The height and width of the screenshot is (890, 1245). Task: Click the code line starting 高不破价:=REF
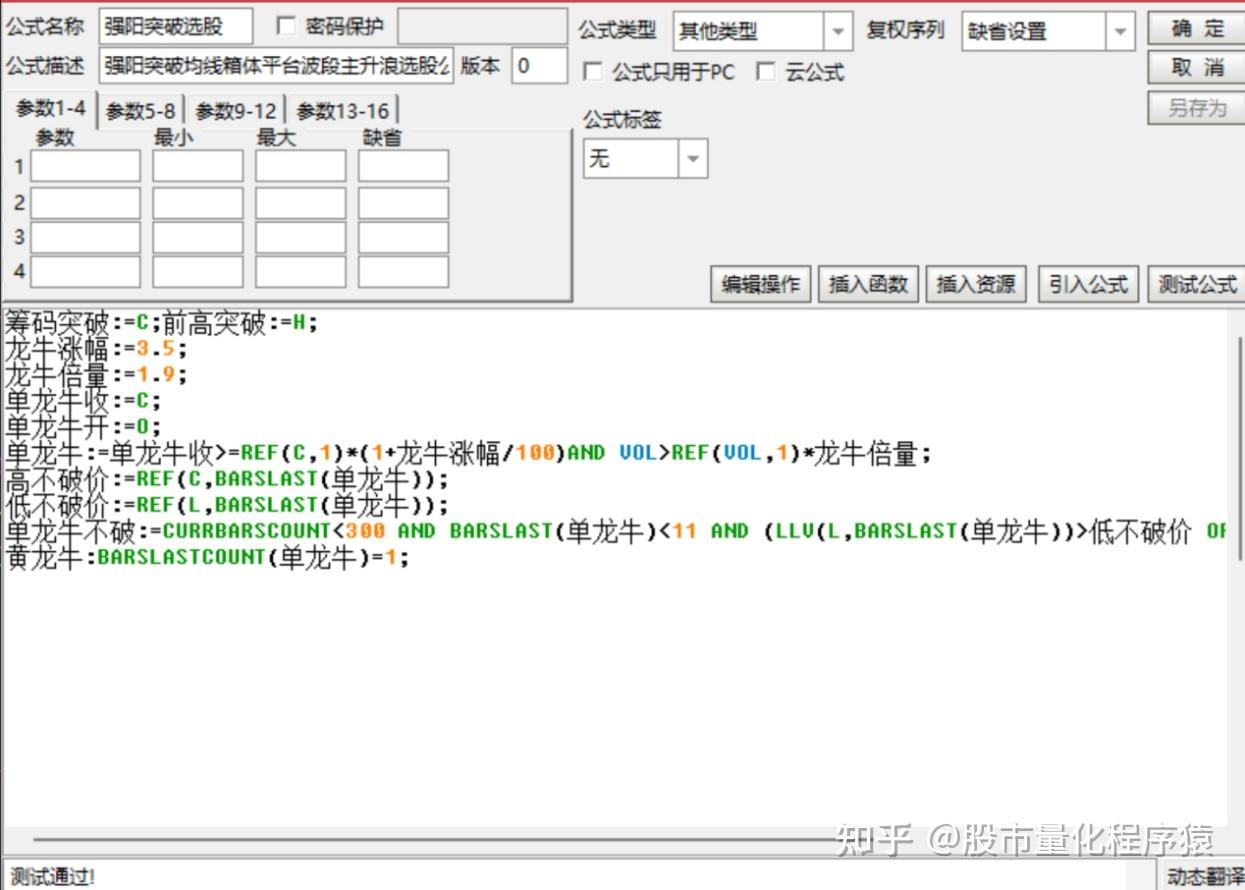[x=228, y=479]
